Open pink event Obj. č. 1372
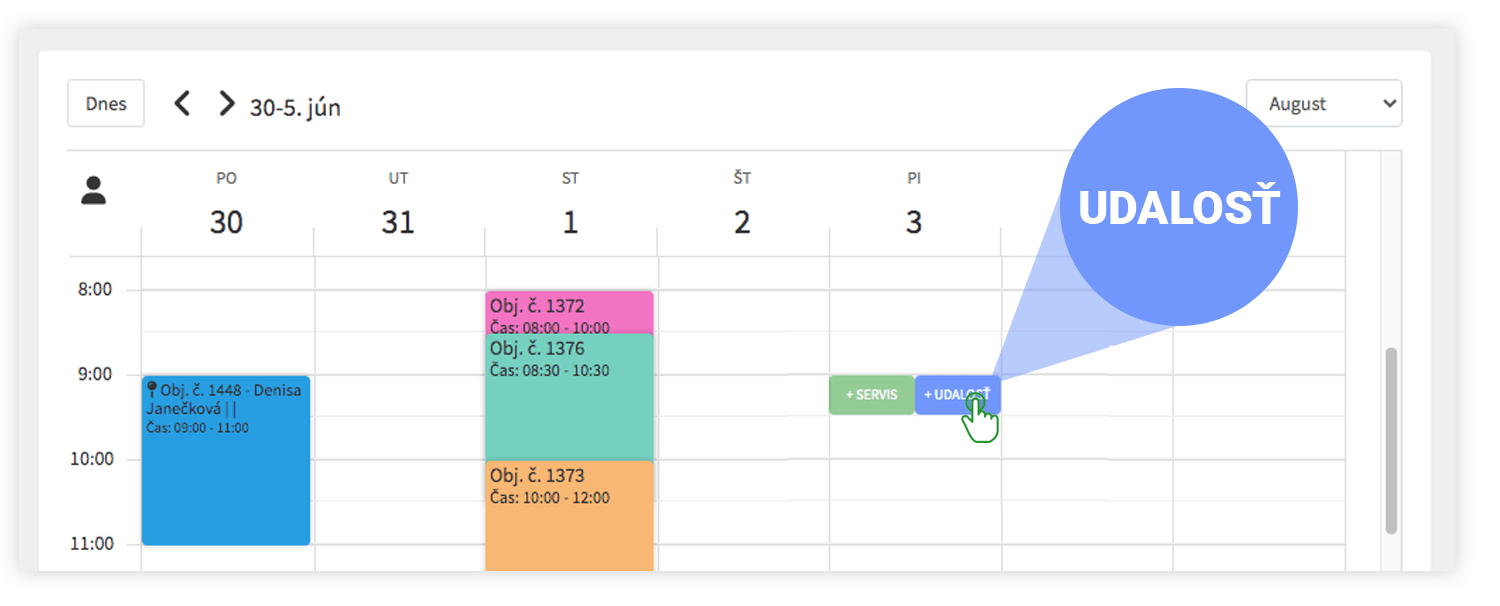This screenshot has height=606, width=1500. pyautogui.click(x=570, y=312)
